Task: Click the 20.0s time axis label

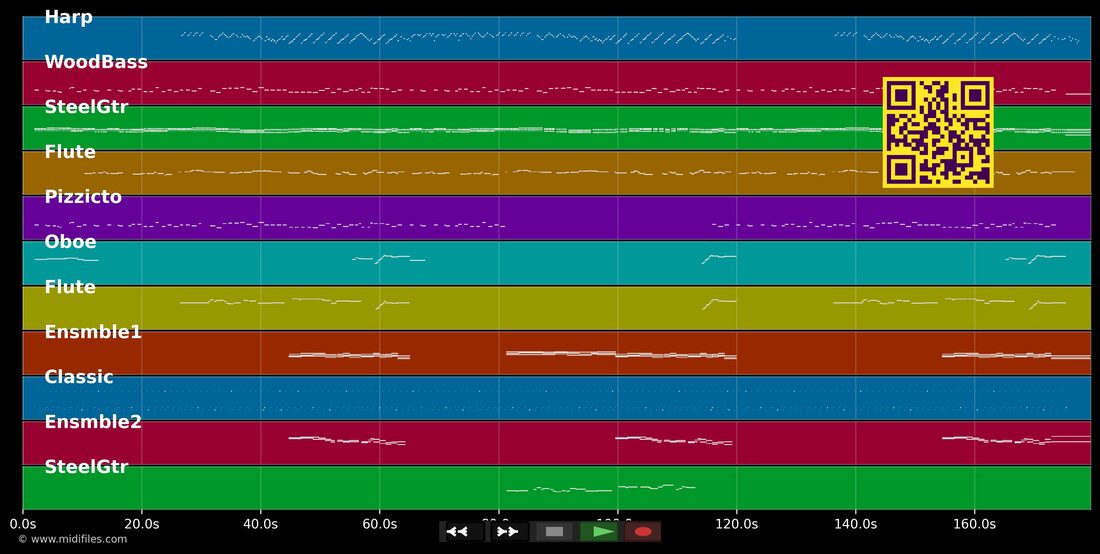Action: tap(142, 524)
